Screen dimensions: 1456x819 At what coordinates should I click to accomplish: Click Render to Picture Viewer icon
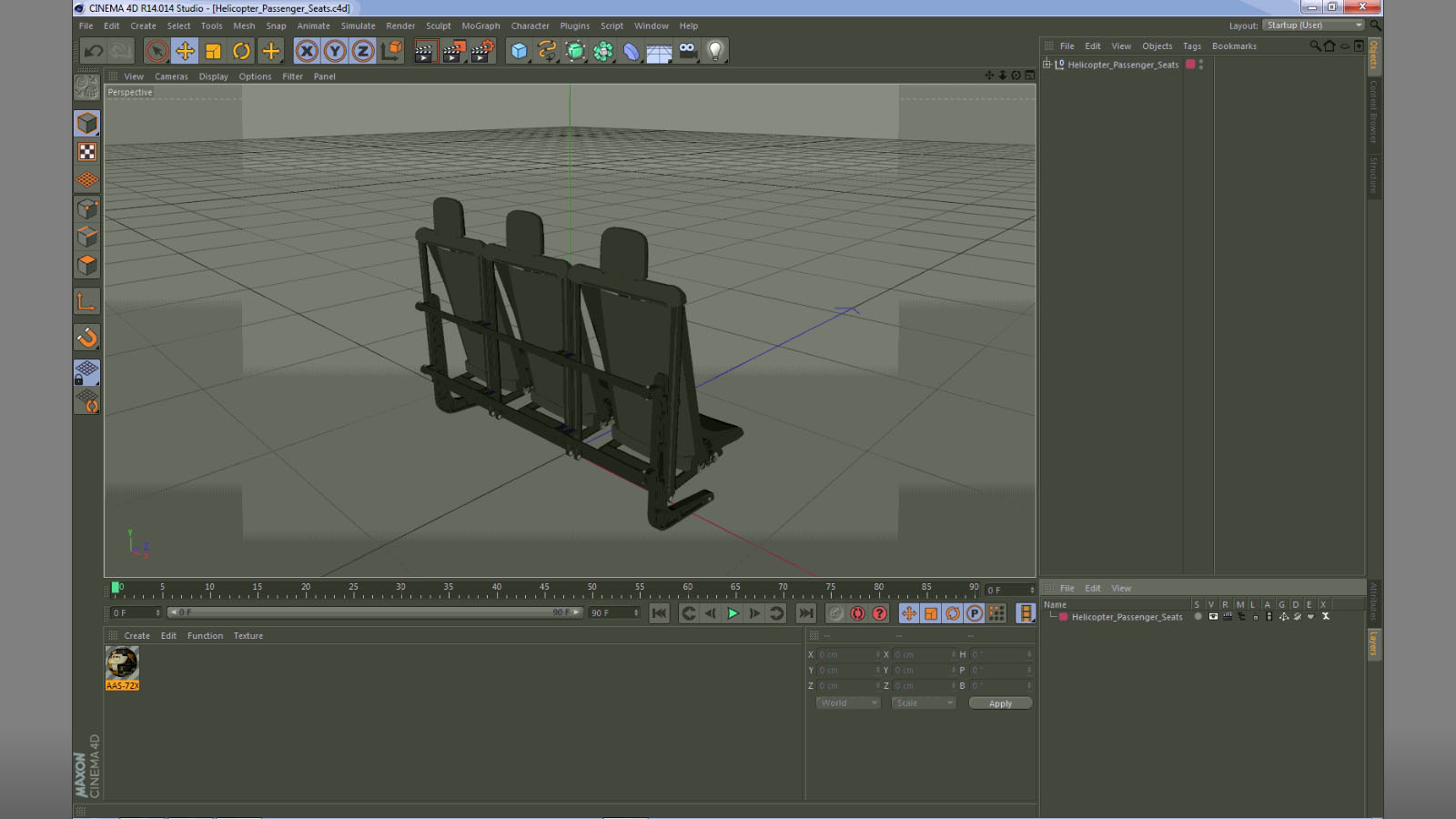coord(453,51)
